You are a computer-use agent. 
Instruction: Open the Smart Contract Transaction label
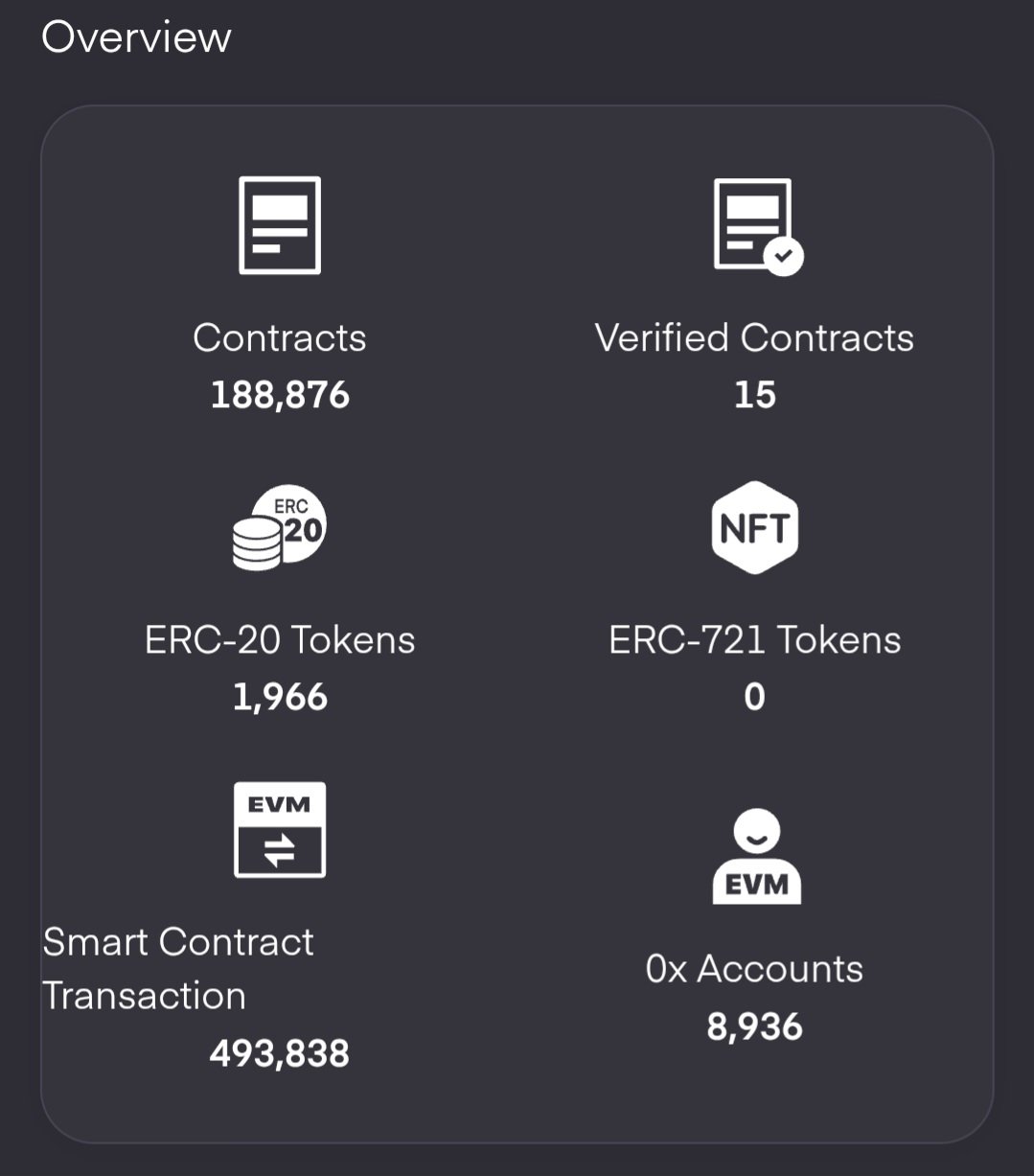pos(178,968)
